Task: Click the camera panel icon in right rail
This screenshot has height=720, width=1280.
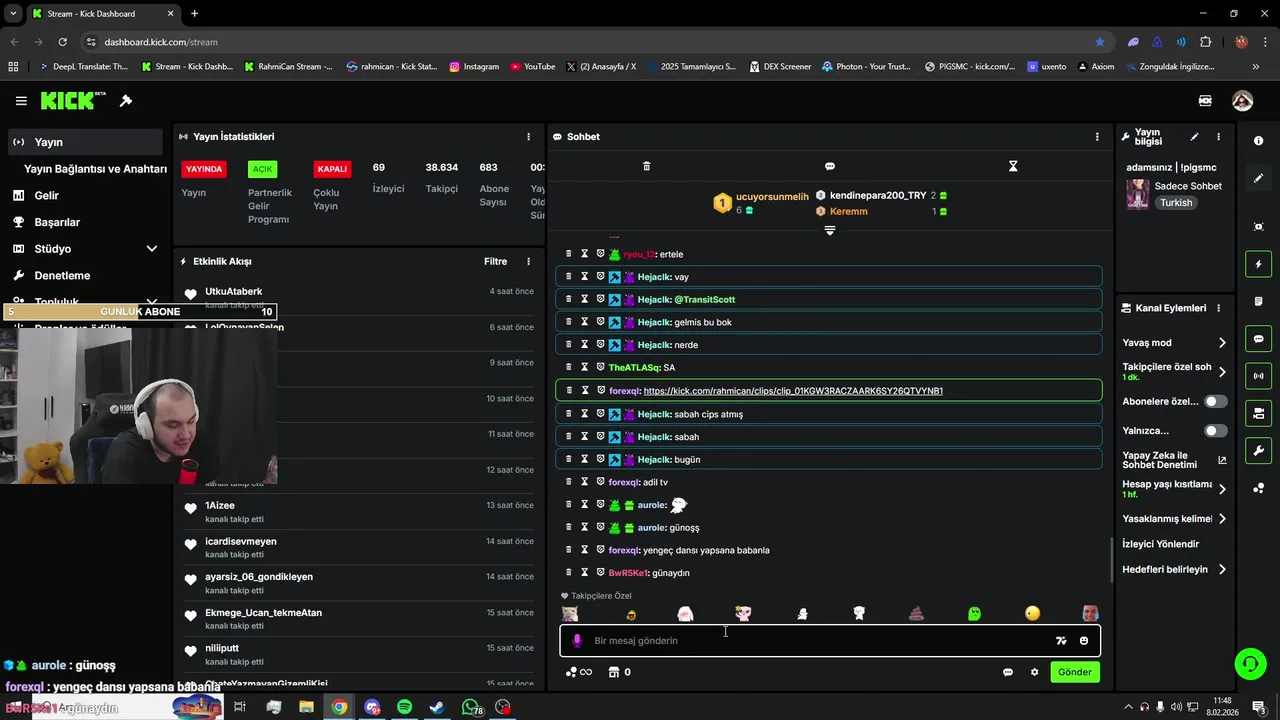Action: [1258, 413]
